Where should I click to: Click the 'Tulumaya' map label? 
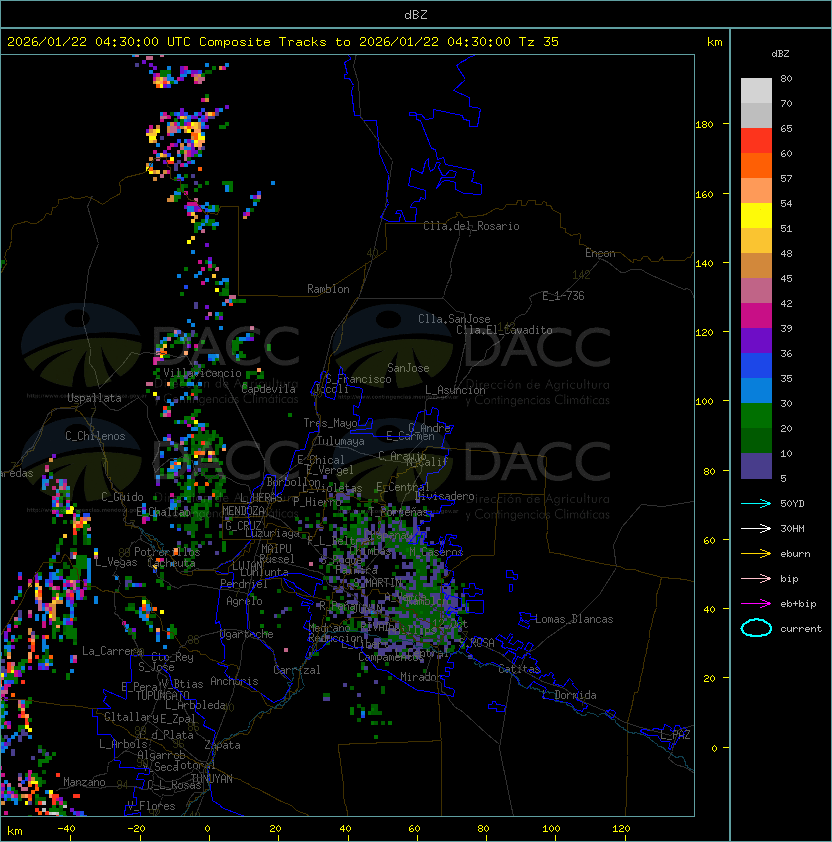point(341,441)
